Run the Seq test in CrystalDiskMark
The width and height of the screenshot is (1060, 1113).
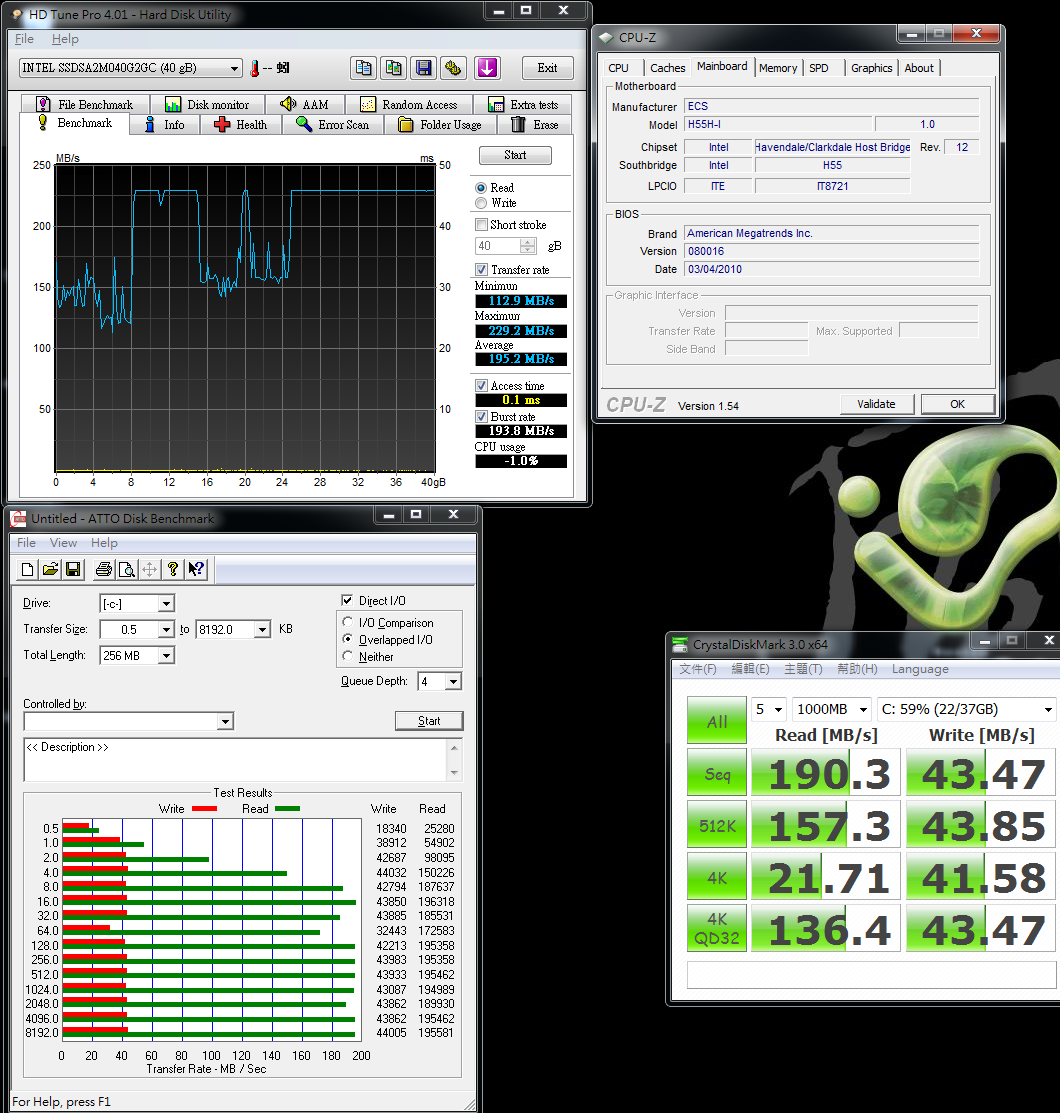[716, 772]
